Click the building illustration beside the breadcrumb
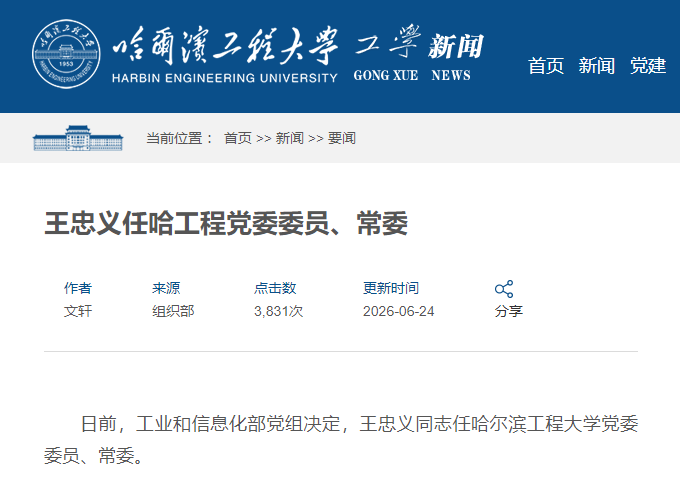 click(78, 138)
